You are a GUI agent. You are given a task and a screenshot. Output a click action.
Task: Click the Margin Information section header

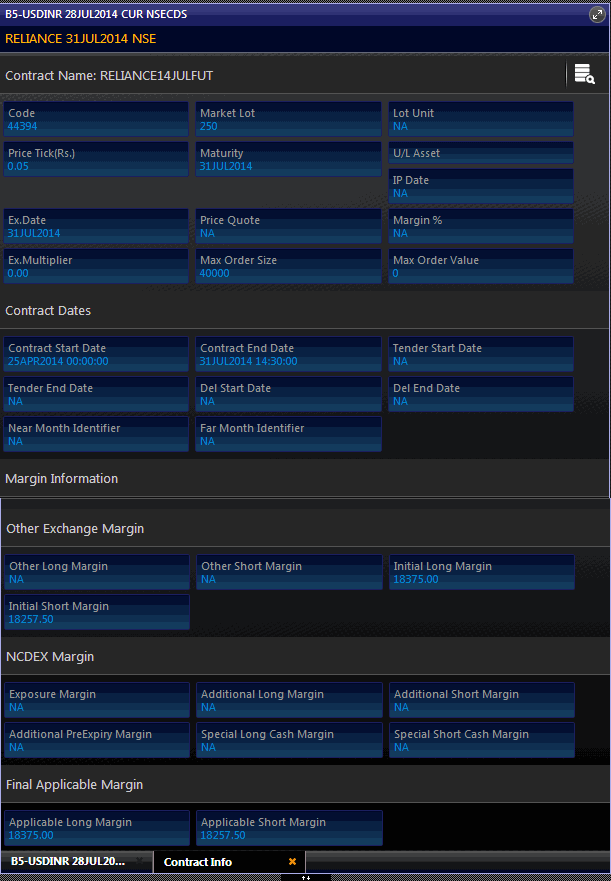62,479
